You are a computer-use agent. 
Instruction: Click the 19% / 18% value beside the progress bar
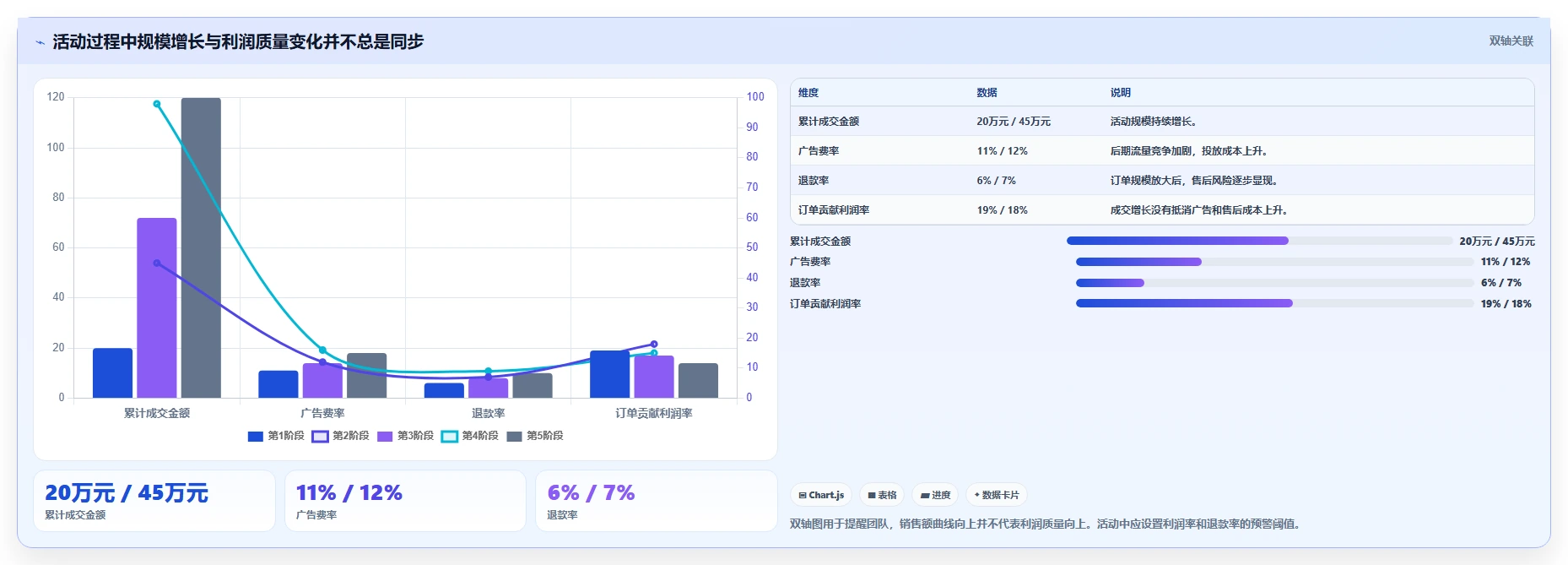point(1506,303)
